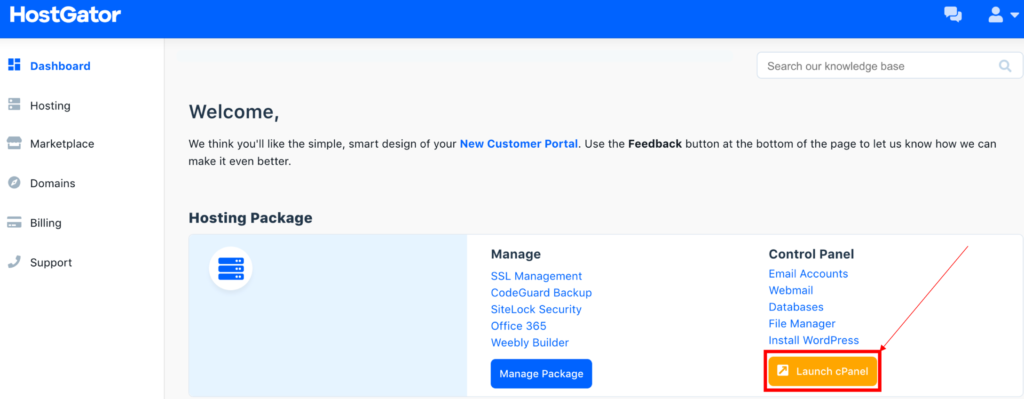Follow the New Customer Portal link
Image resolution: width=1024 pixels, height=399 pixels.
[x=519, y=144]
